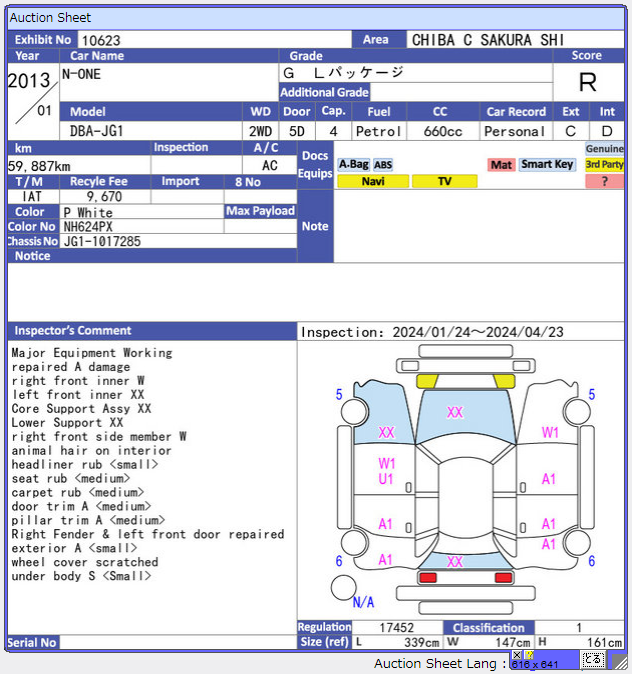Click the comment 'Core Support Assy XX'
The width and height of the screenshot is (632, 674).
click(x=81, y=408)
